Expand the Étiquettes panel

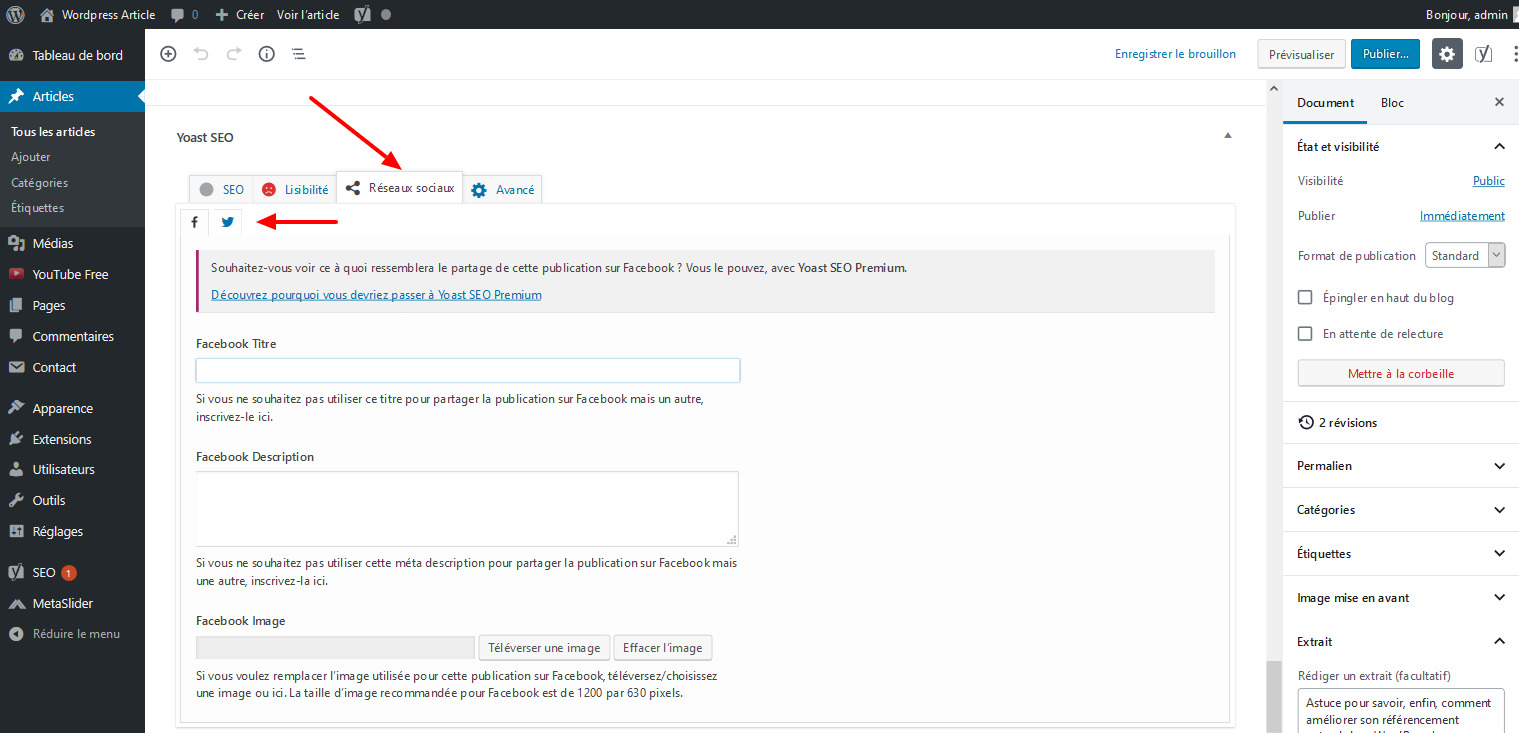click(x=1401, y=554)
